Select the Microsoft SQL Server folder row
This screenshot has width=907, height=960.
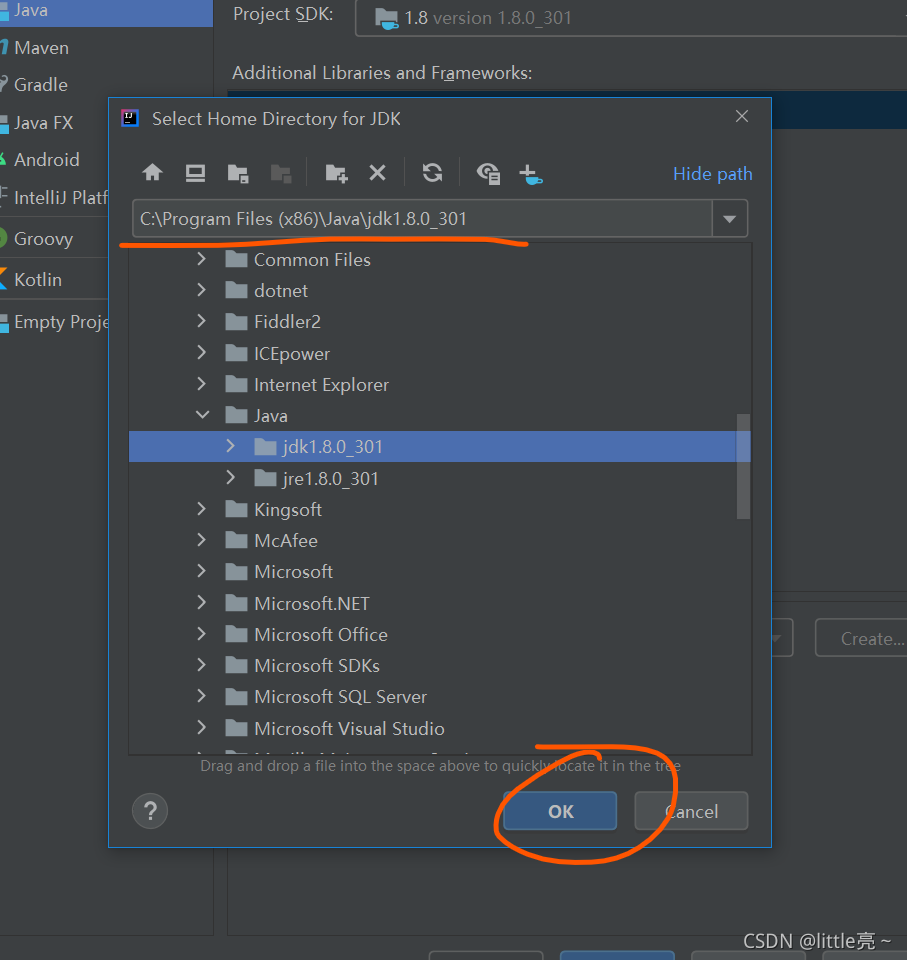(439, 697)
